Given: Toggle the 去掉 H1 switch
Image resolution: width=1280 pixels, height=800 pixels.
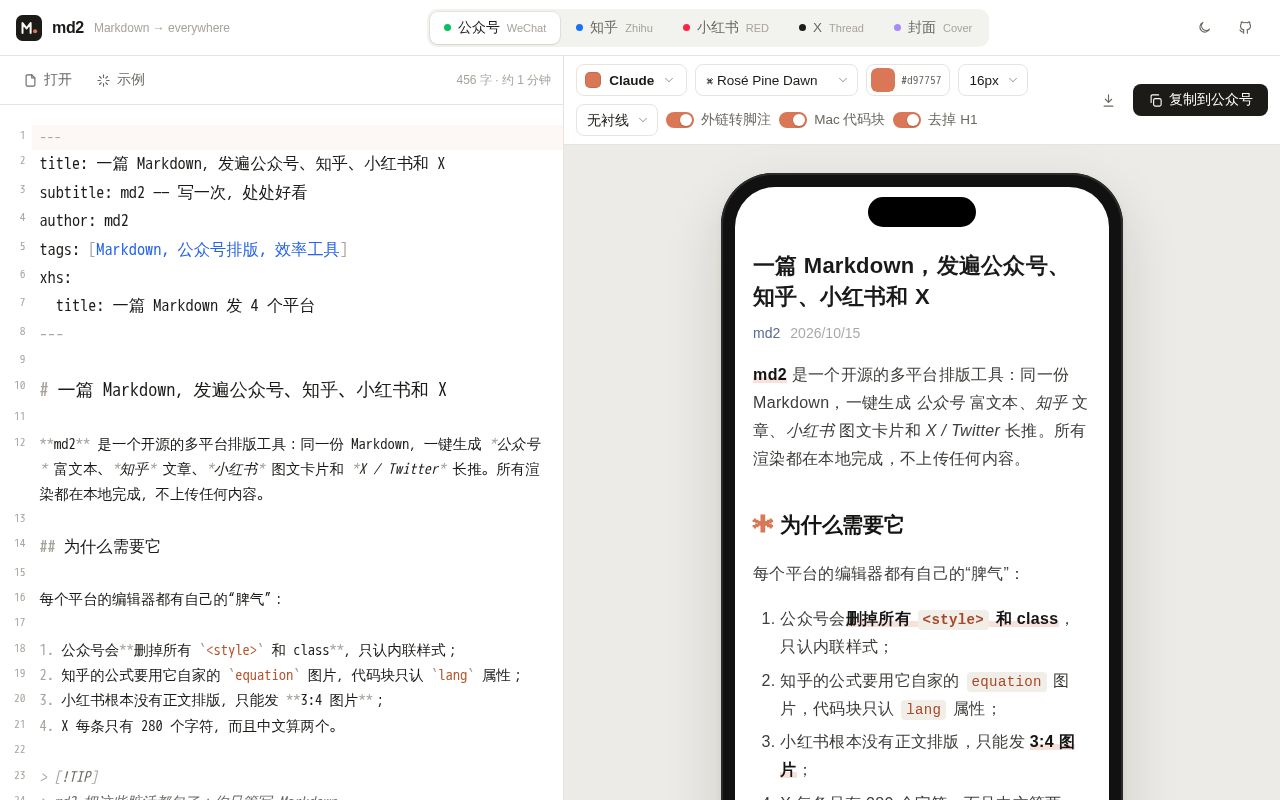Looking at the screenshot, I should [907, 120].
